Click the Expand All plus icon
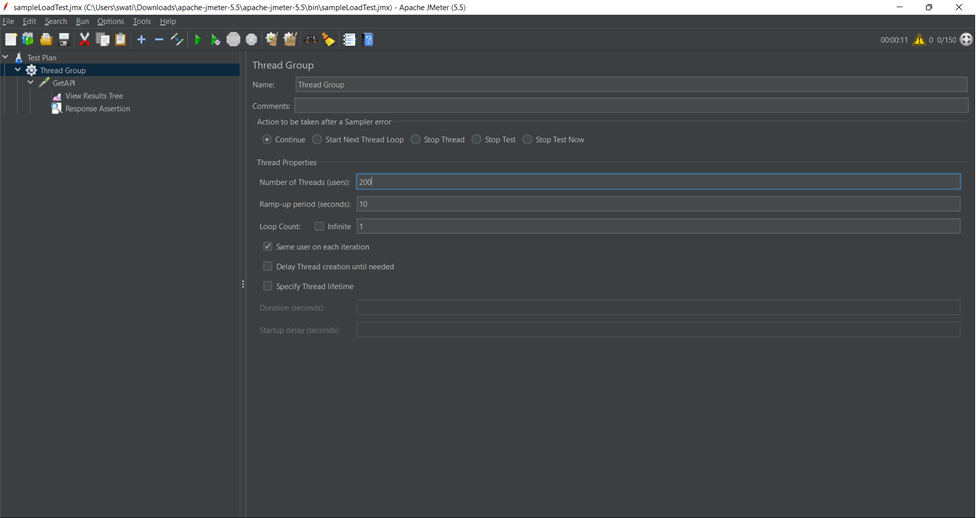The height and width of the screenshot is (518, 976). 141,39
